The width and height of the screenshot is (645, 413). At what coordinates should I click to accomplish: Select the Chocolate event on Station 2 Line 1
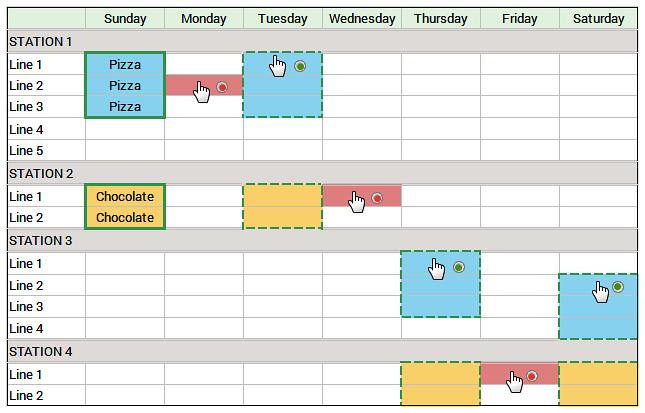coord(125,197)
